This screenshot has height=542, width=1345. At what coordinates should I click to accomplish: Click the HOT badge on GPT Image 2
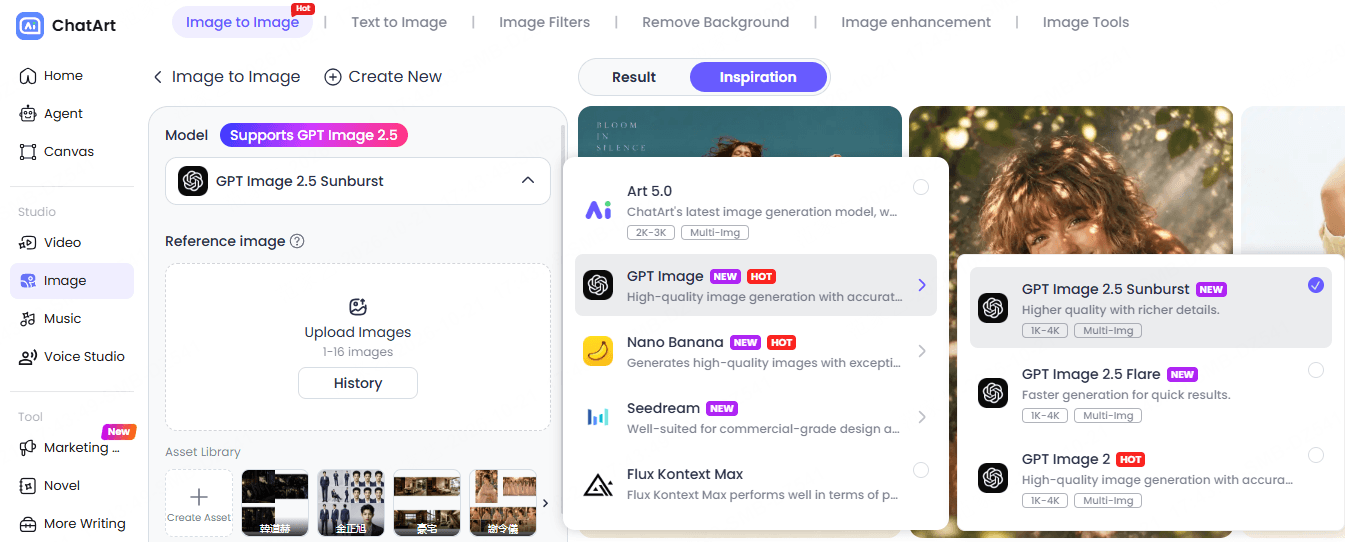coord(1130,460)
